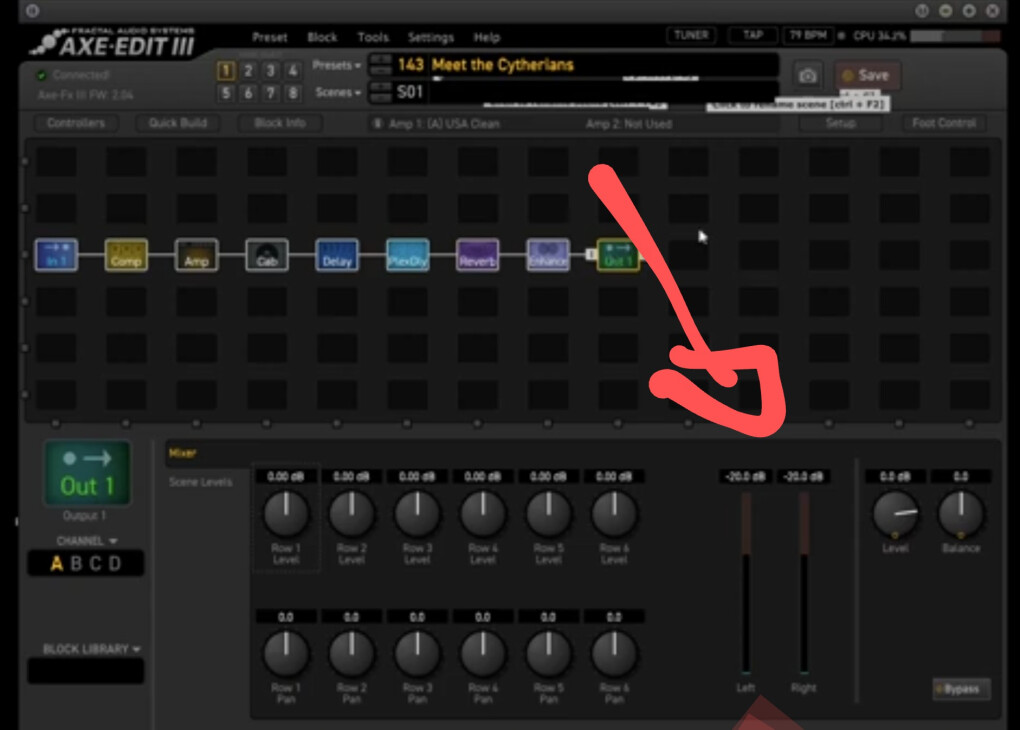Viewport: 1020px width, 730px height.
Task: Open Quick Build
Action: (178, 123)
